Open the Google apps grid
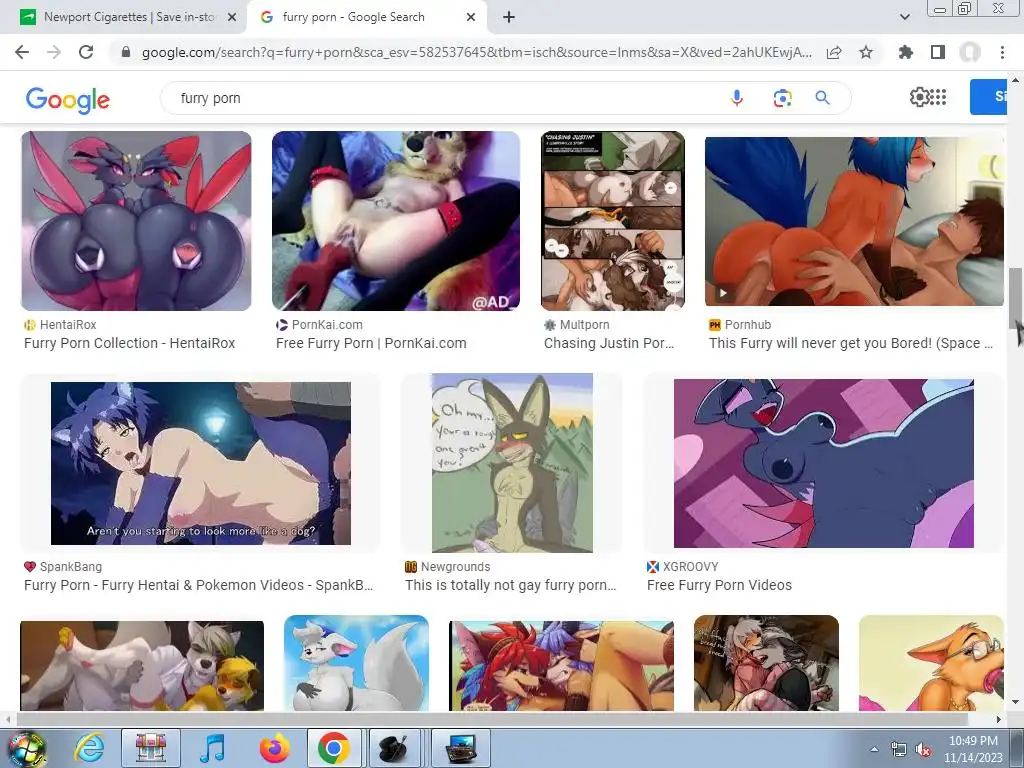The height and width of the screenshot is (768, 1024). 938,97
